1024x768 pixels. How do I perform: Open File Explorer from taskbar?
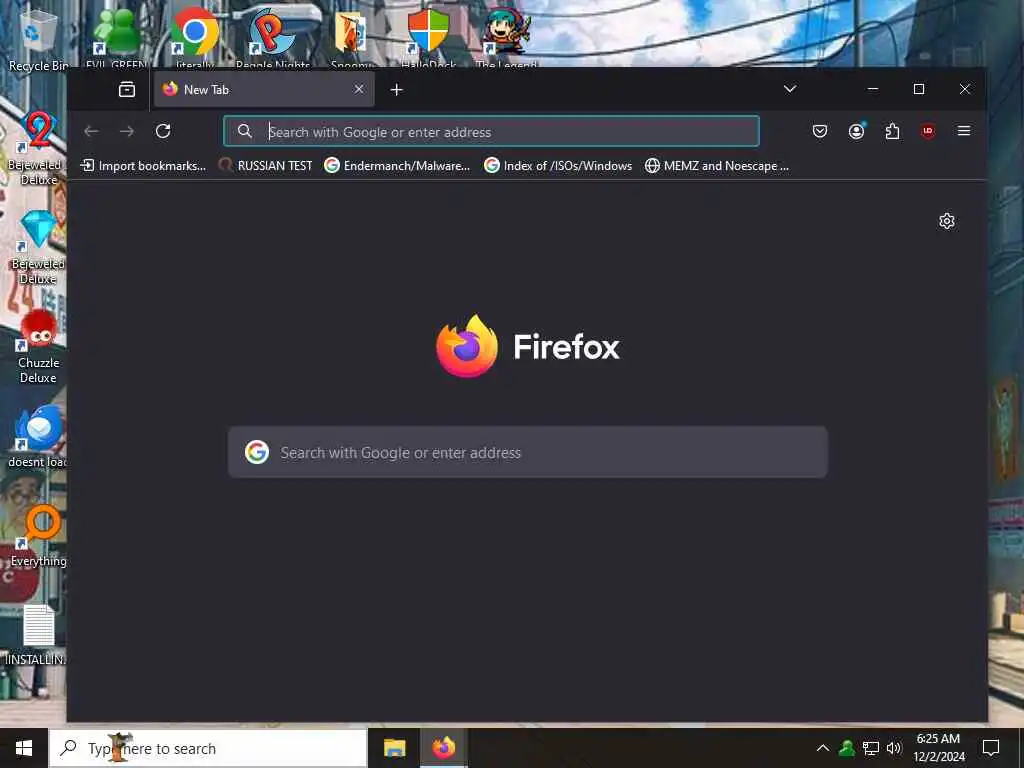pos(394,748)
